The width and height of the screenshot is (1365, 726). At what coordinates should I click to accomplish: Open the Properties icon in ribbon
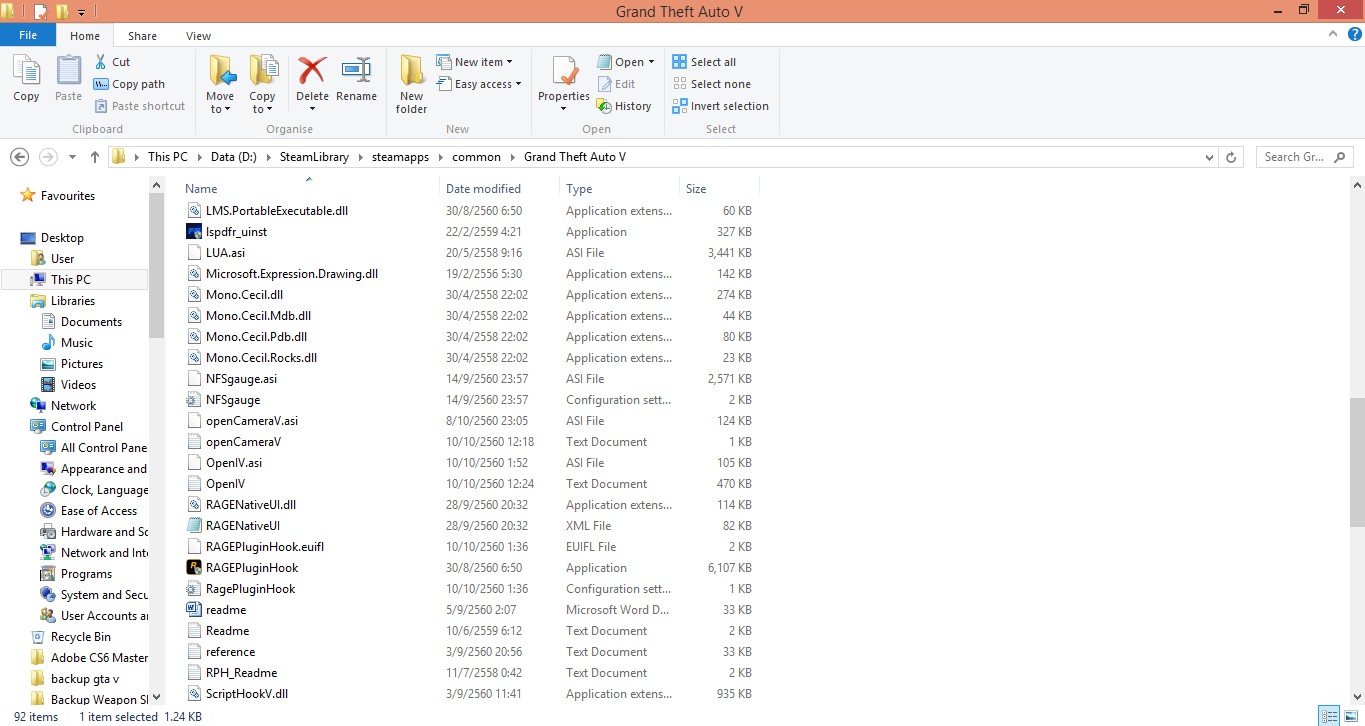(x=564, y=72)
